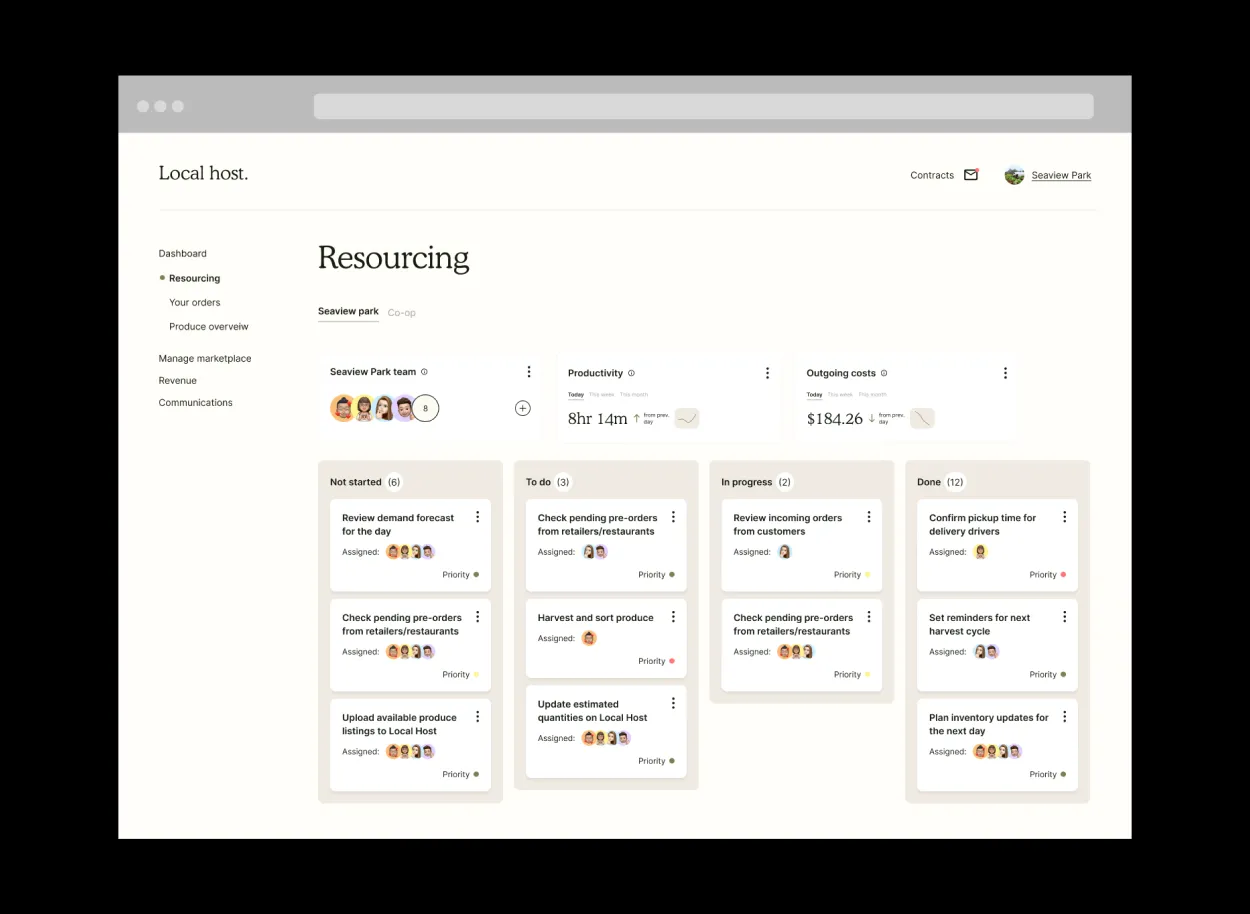This screenshot has width=1250, height=914.
Task: Show info tooltip beside Seaview Park team
Action: [424, 372]
